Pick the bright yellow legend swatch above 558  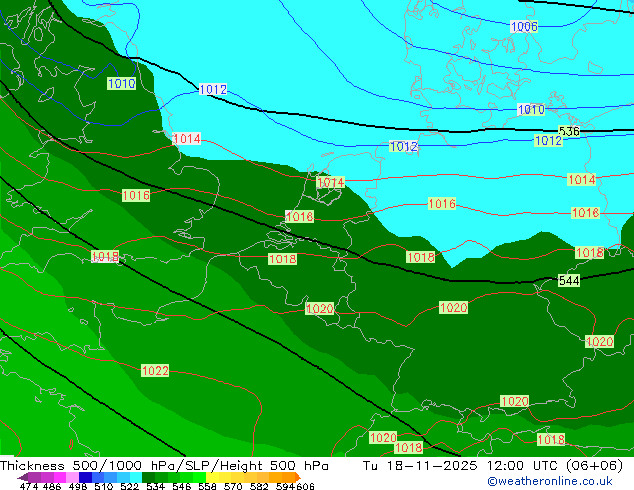(x=212, y=477)
